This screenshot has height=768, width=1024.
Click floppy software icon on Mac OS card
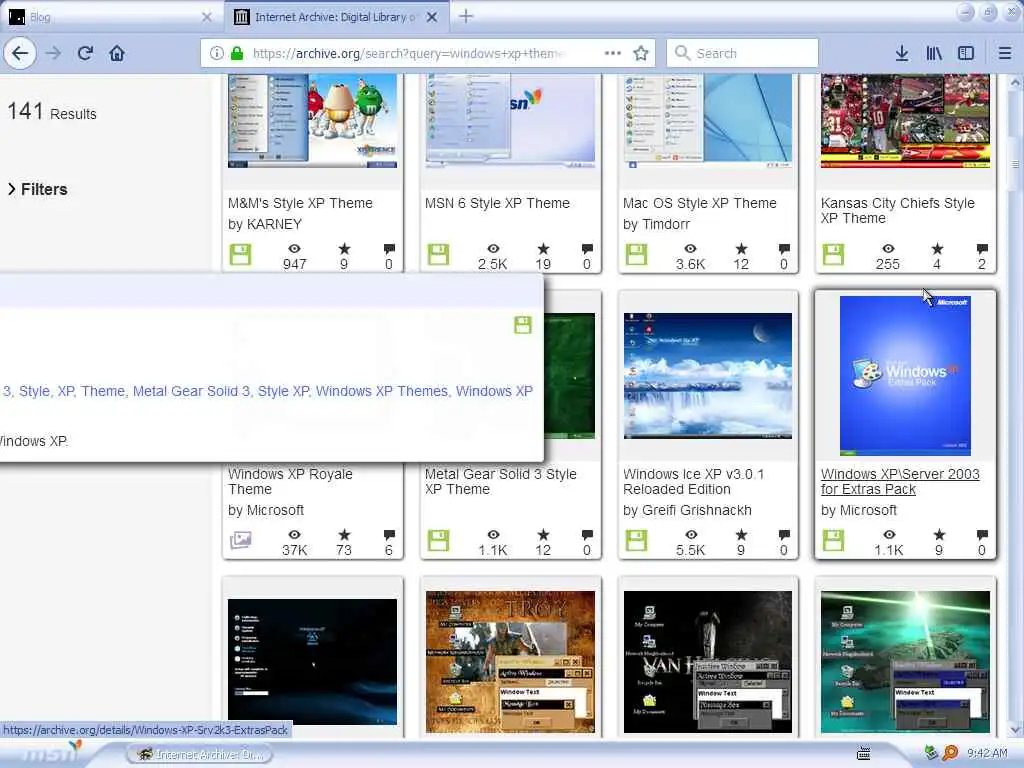click(636, 254)
